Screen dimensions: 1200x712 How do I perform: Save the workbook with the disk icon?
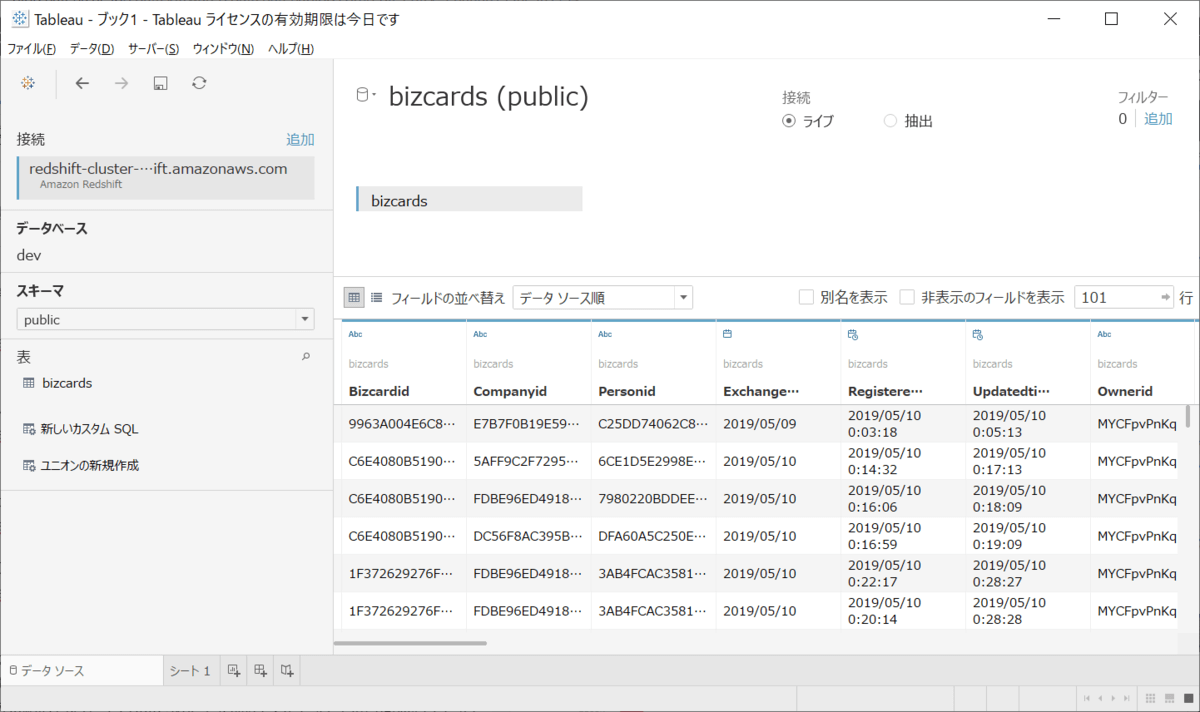pos(160,83)
